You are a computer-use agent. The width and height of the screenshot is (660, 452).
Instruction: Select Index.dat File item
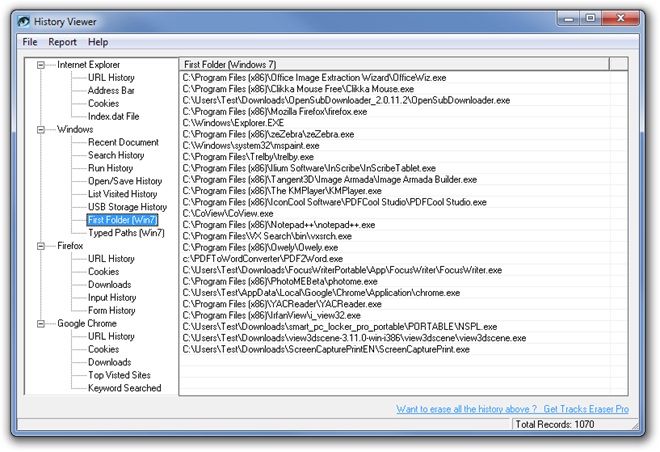[114, 117]
